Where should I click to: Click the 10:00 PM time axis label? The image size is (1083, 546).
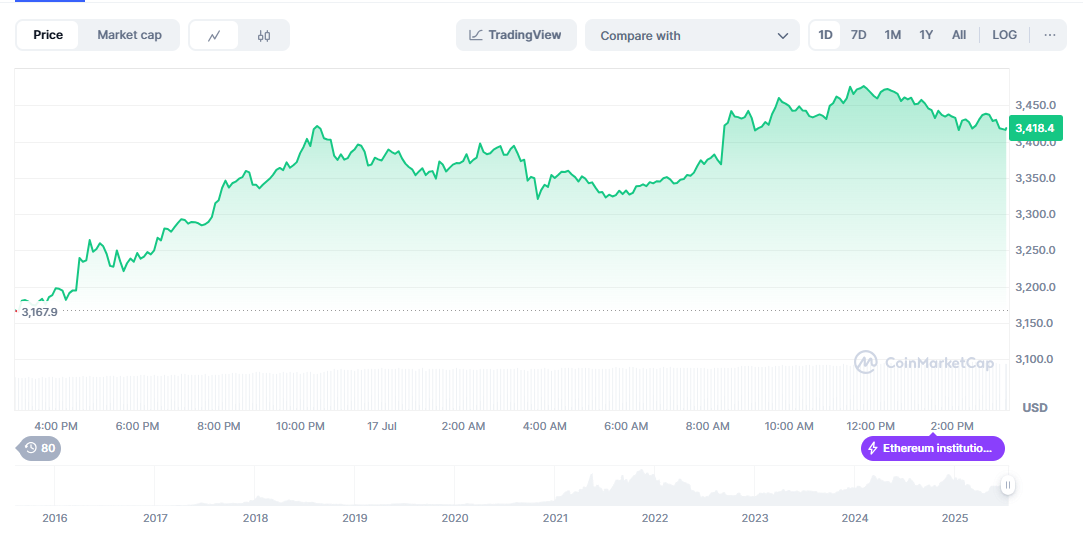tap(300, 427)
